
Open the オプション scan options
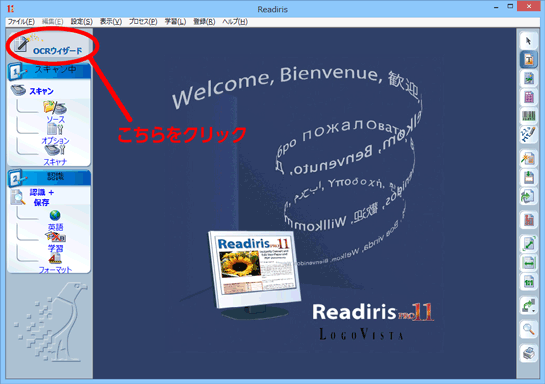(55, 135)
